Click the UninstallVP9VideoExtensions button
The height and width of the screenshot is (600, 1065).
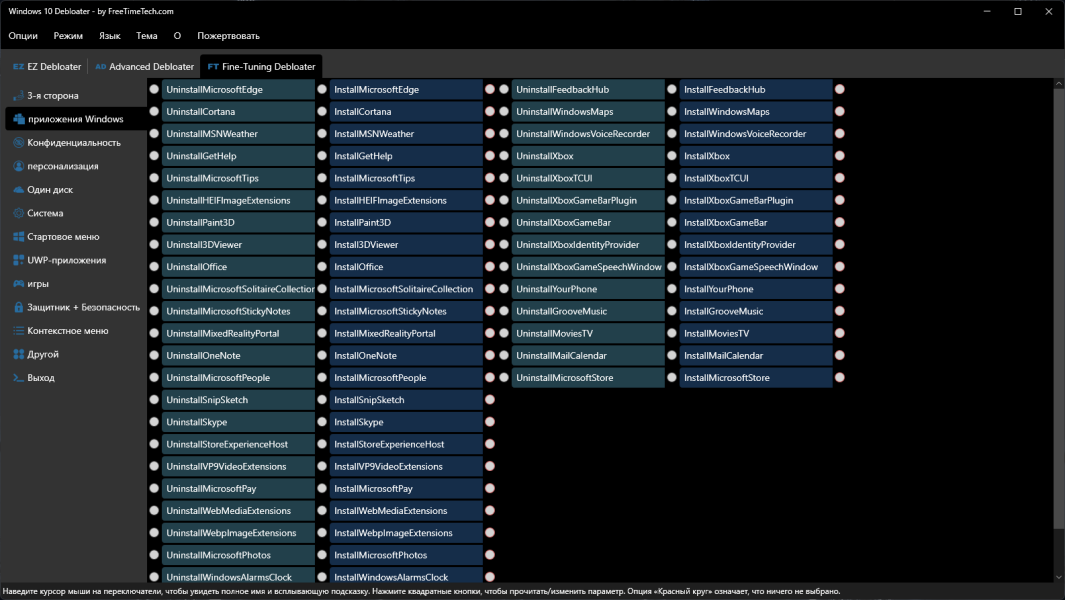click(238, 466)
